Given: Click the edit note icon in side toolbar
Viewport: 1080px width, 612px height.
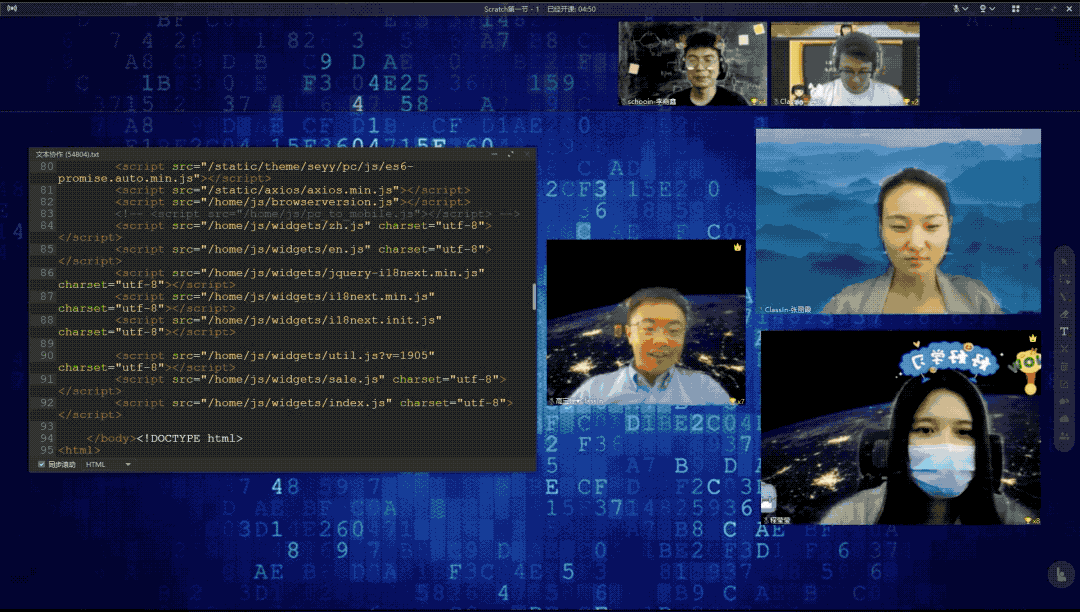Looking at the screenshot, I should [x=1064, y=383].
